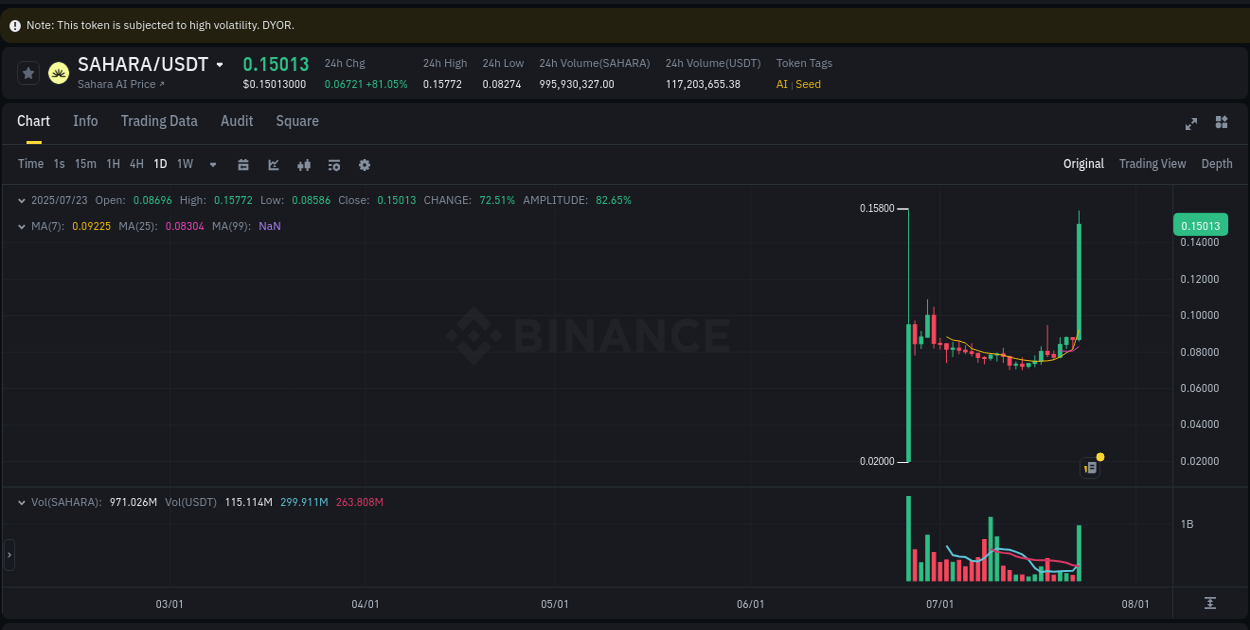Switch to the Trading Data tab
1250x630 pixels.
coord(159,121)
